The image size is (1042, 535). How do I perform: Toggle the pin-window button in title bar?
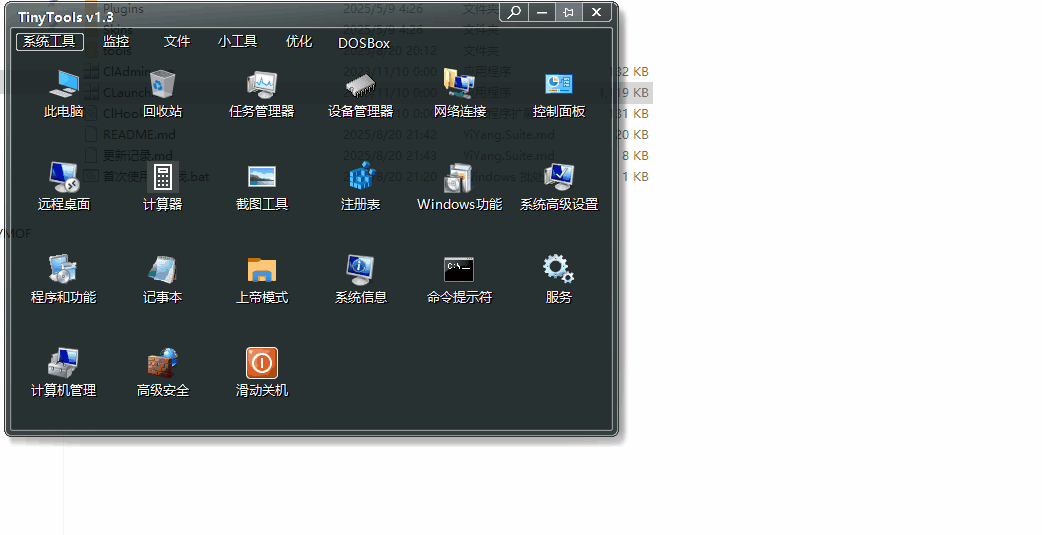[568, 12]
